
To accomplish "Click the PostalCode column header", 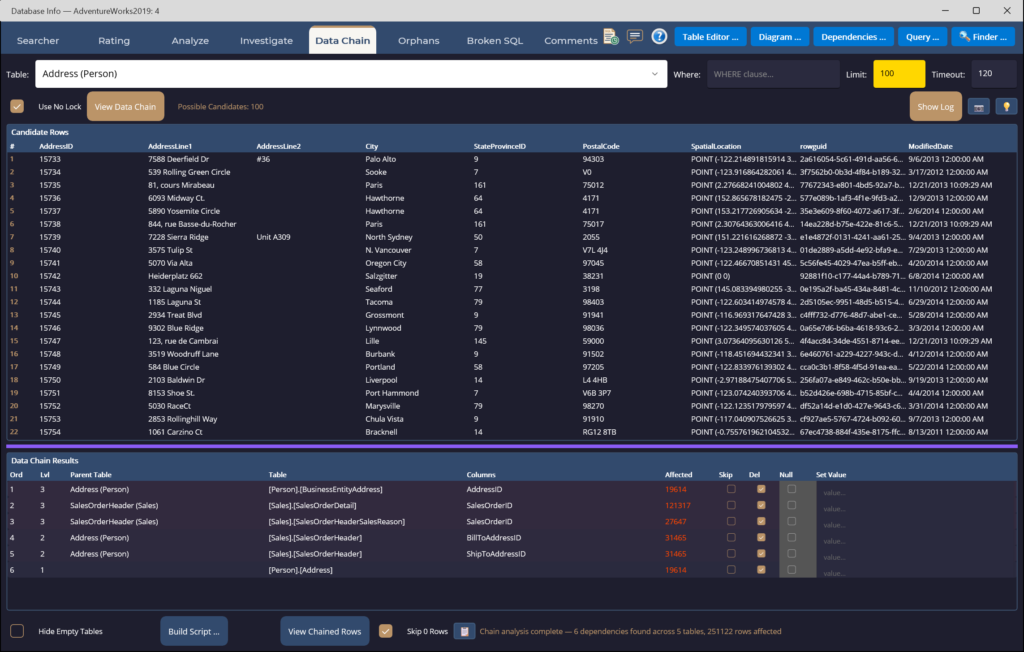I will click(x=601, y=146).
